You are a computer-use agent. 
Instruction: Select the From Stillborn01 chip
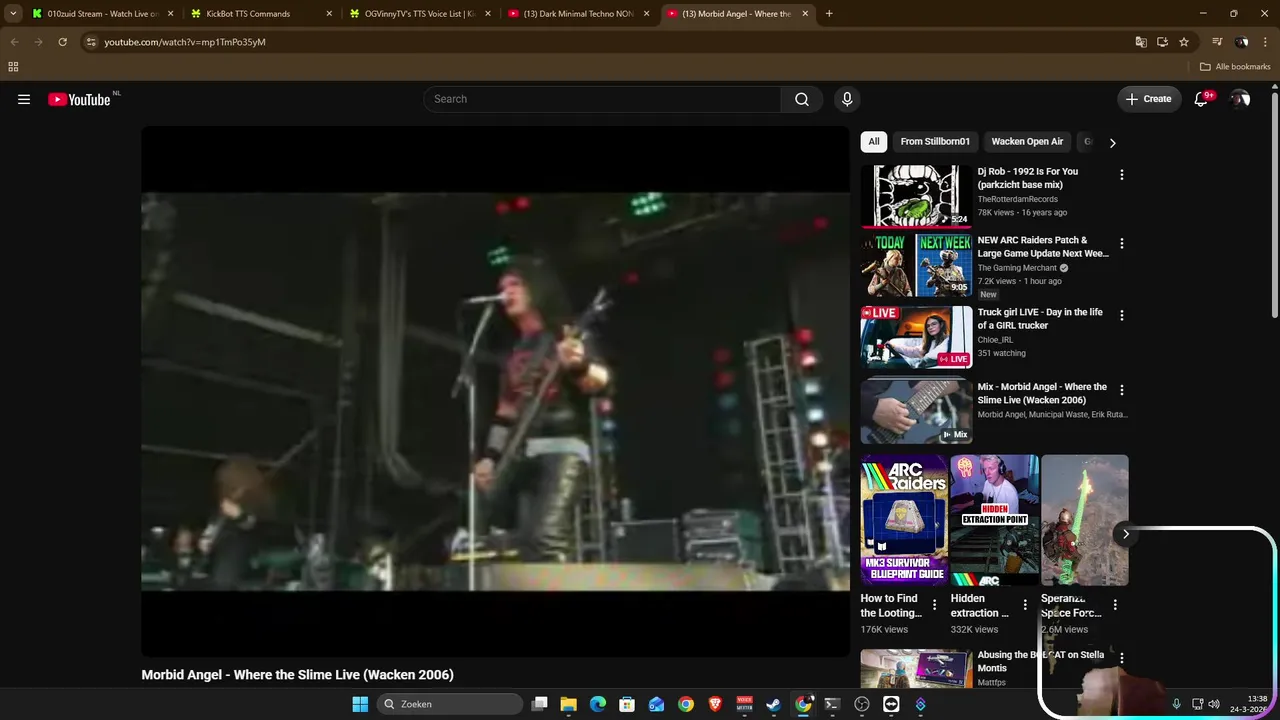[x=935, y=142]
